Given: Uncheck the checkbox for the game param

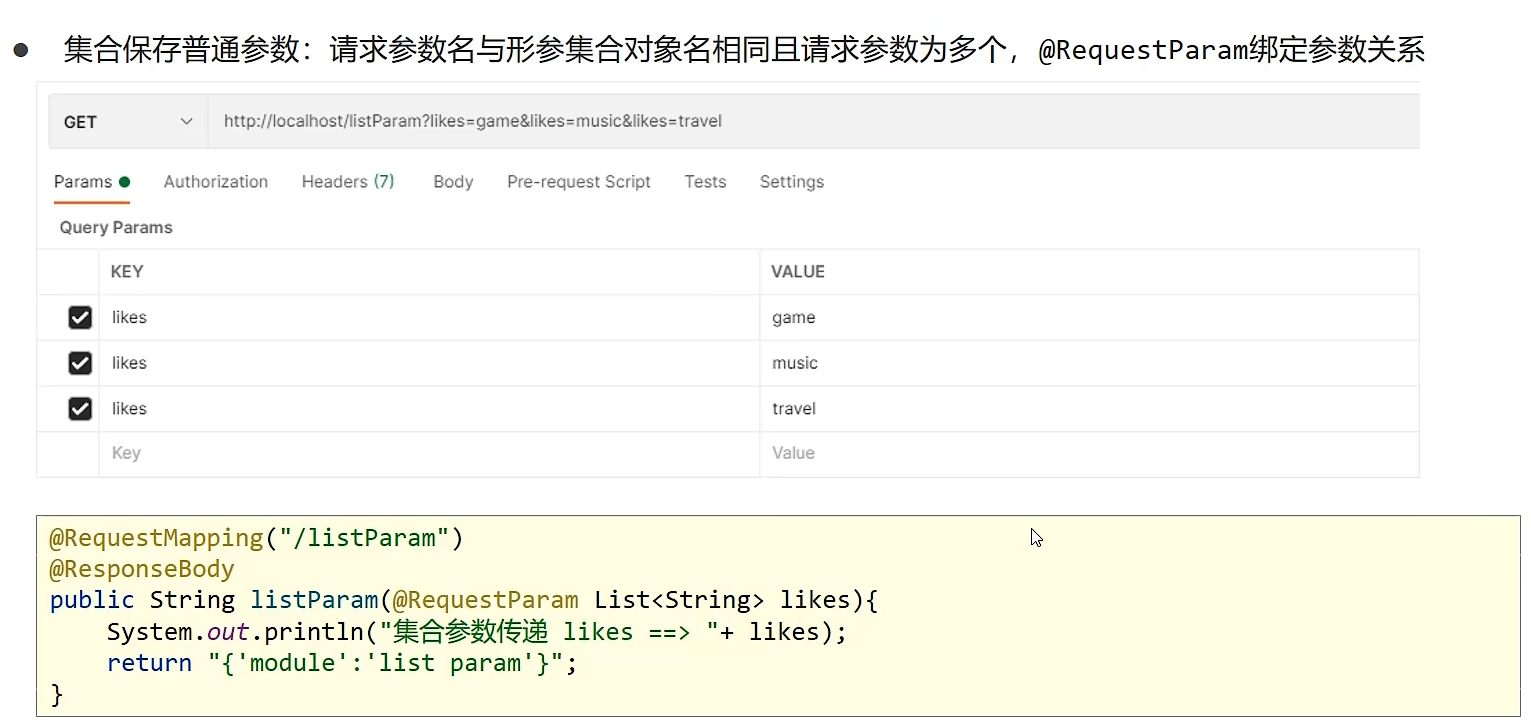Looking at the screenshot, I should [x=80, y=318].
